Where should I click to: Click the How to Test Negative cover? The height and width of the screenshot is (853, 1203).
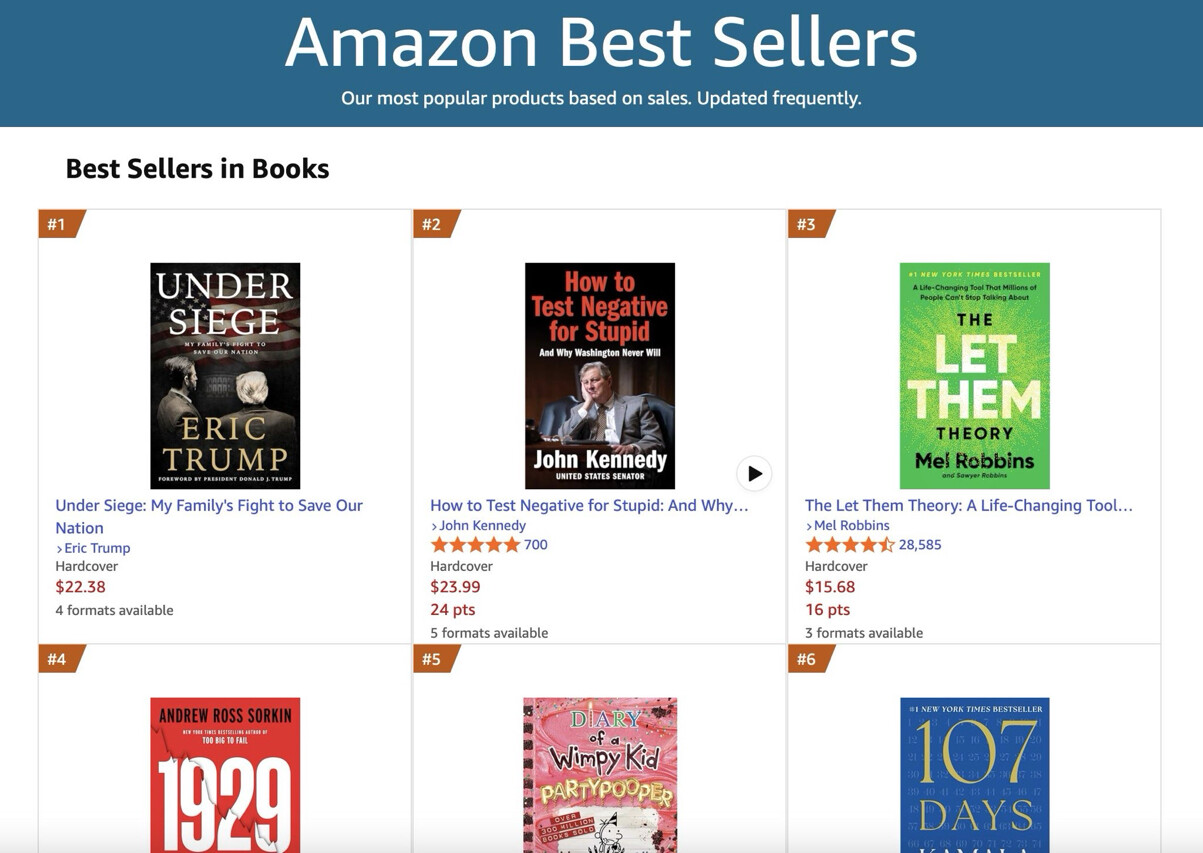pyautogui.click(x=599, y=376)
